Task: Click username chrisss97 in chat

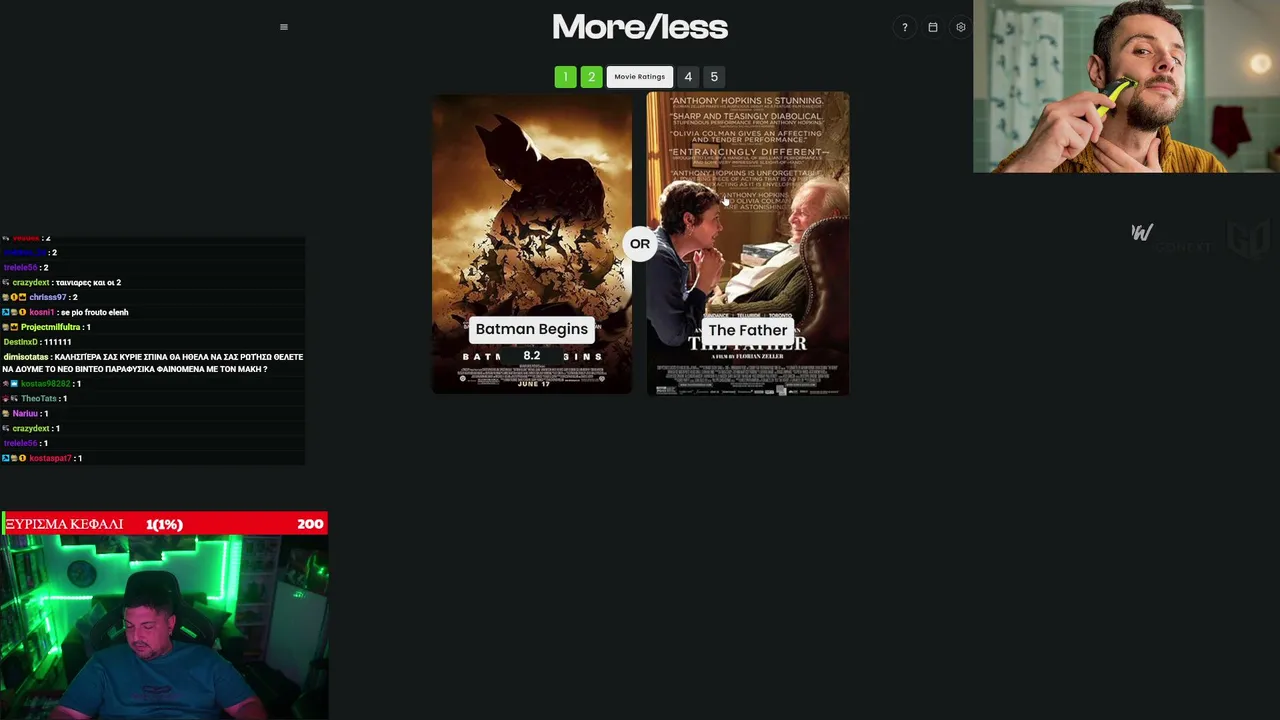Action: pyautogui.click(x=47, y=297)
